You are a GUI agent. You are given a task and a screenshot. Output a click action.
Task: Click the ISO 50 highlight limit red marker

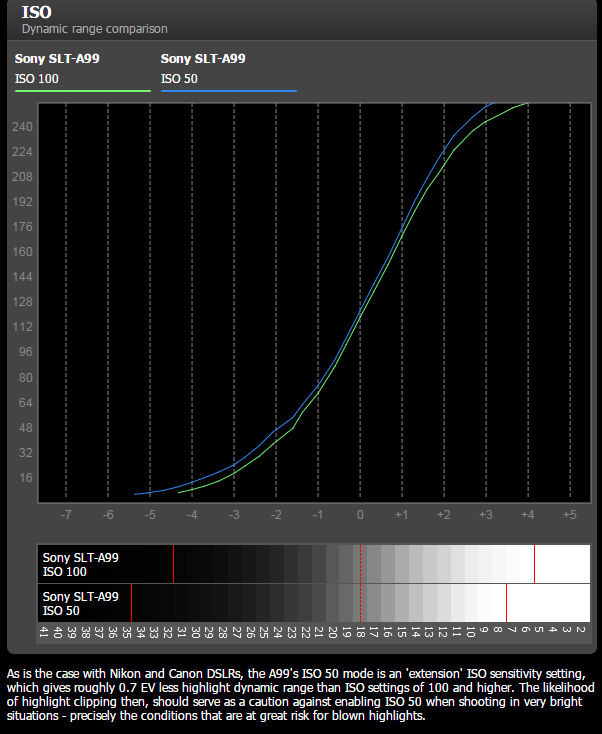507,603
